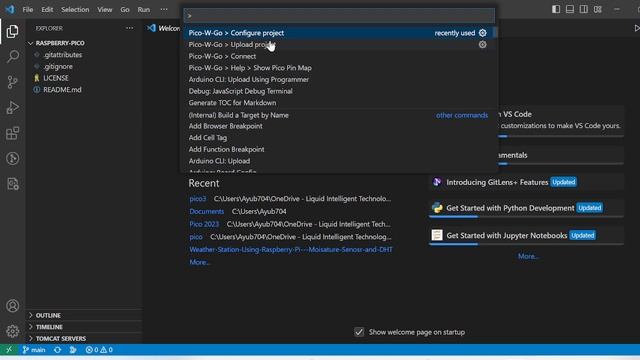Image resolution: width=640 pixels, height=360 pixels.
Task: Open the GitLens activity bar icon
Action: (12, 158)
